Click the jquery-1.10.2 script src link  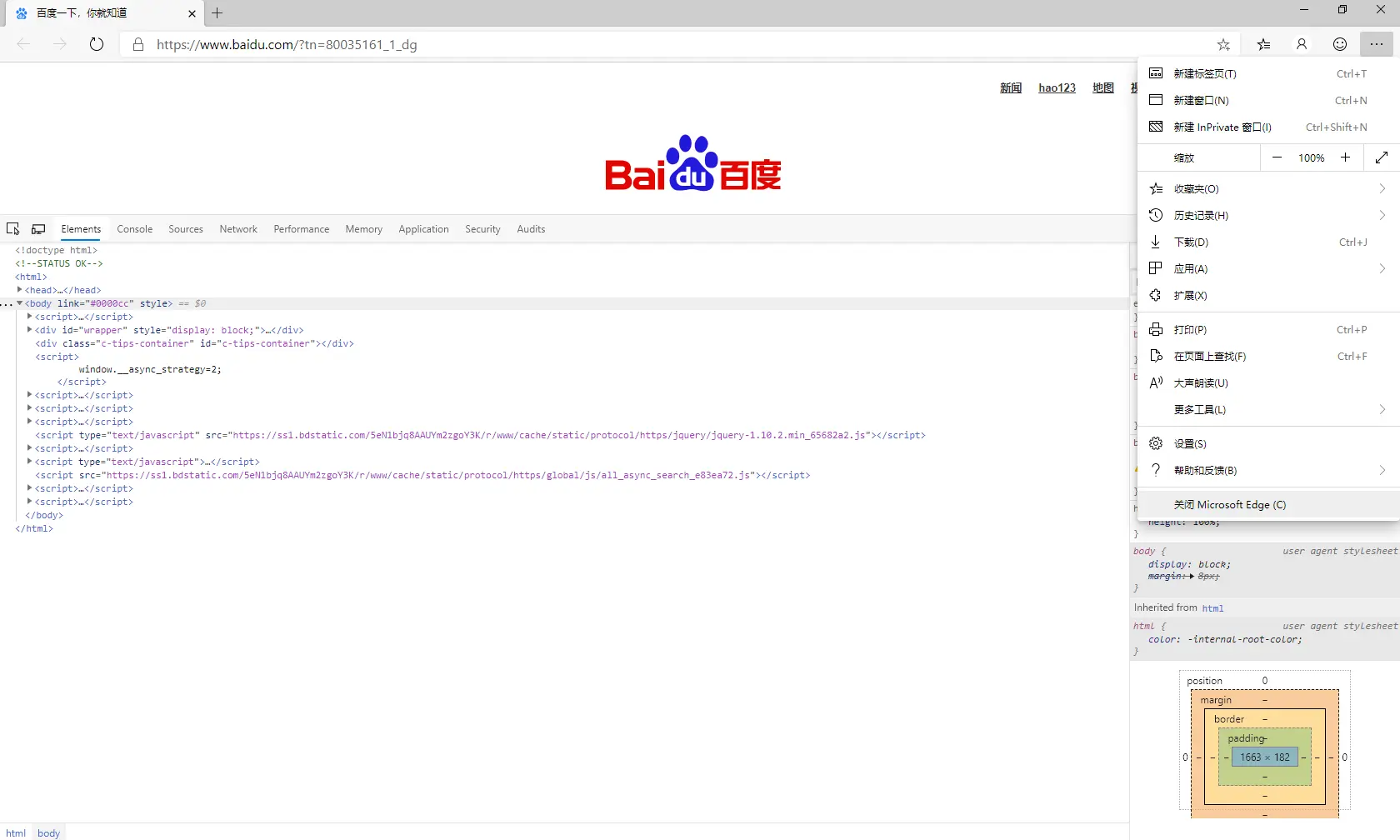tap(551, 435)
